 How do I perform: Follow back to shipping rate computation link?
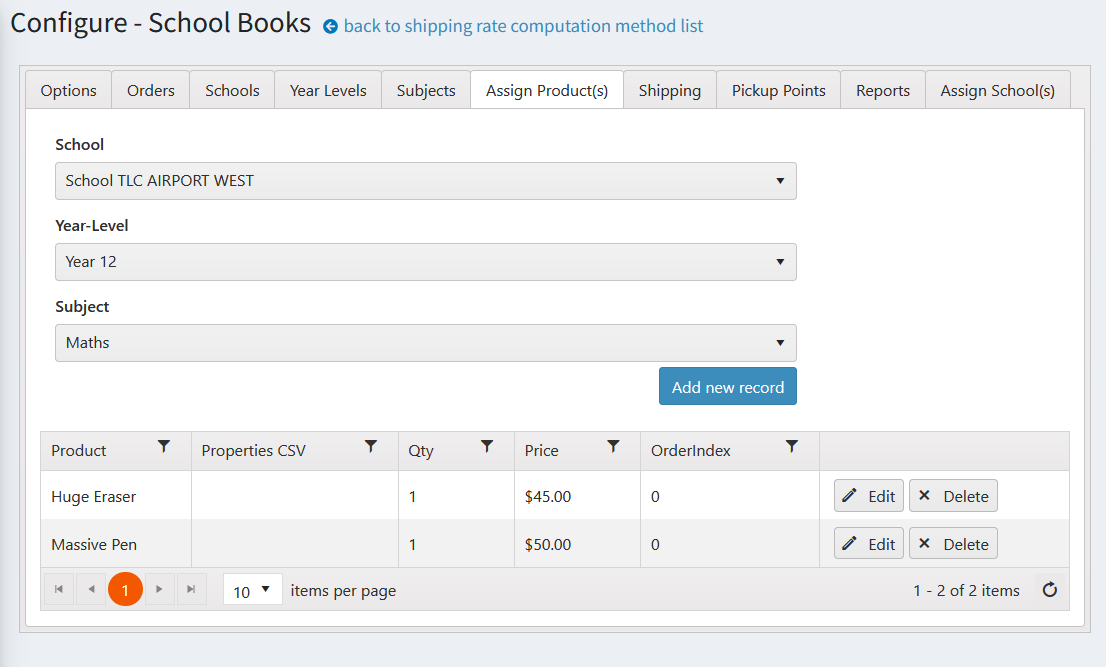point(522,26)
